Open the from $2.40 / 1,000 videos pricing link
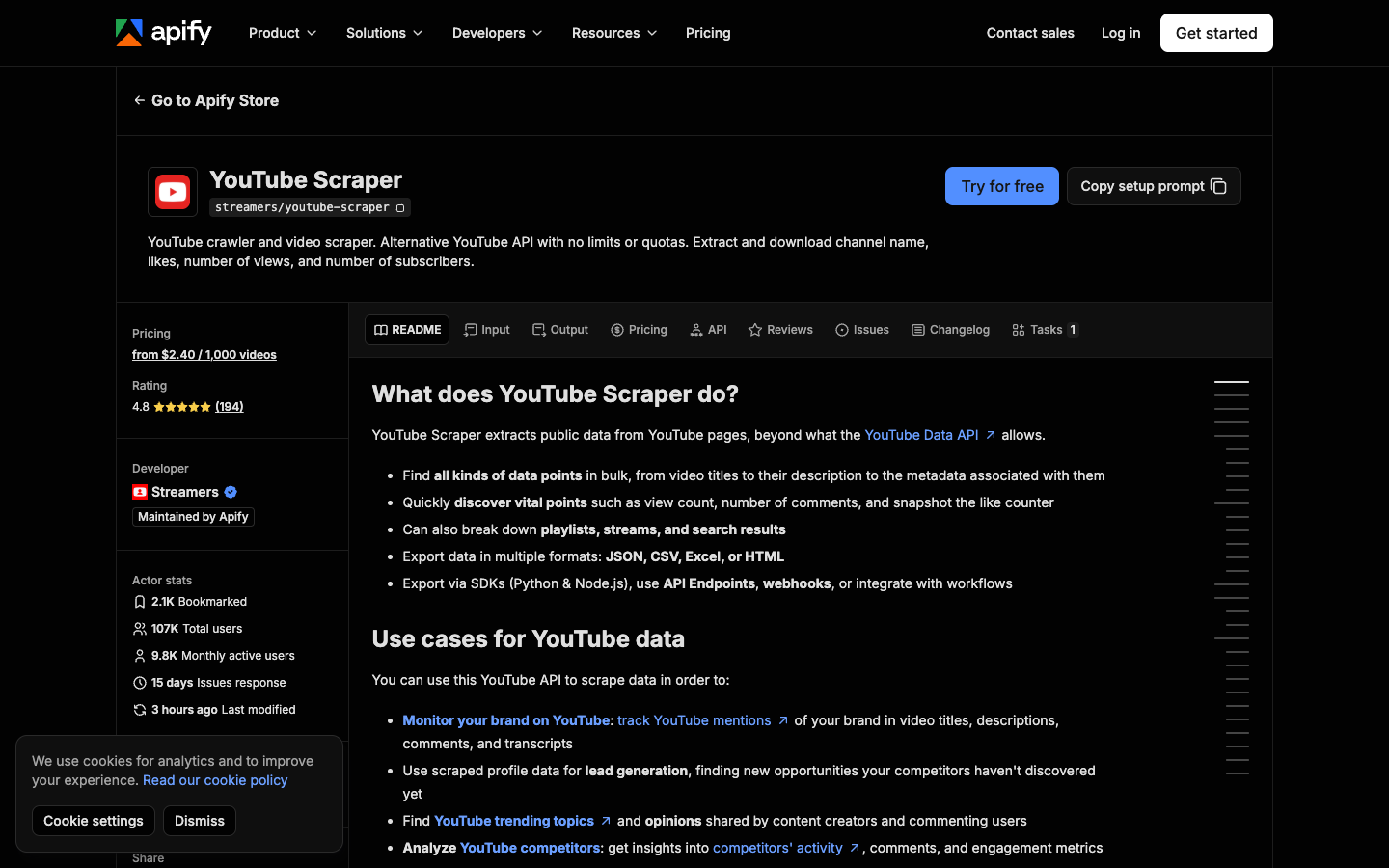 tap(204, 355)
